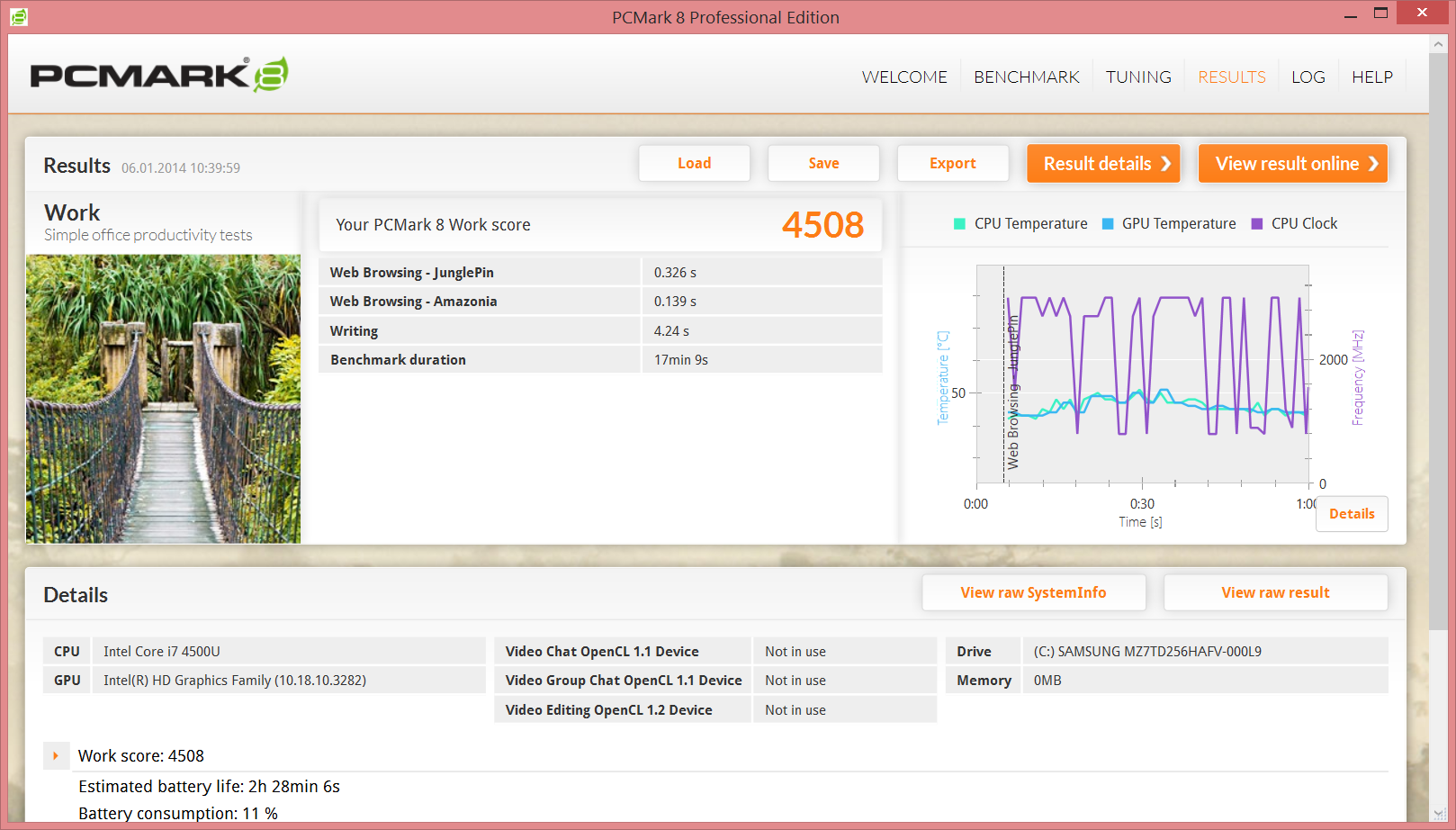Click the Memory 0MB value
This screenshot has height=830, width=1456.
pos(1047,680)
